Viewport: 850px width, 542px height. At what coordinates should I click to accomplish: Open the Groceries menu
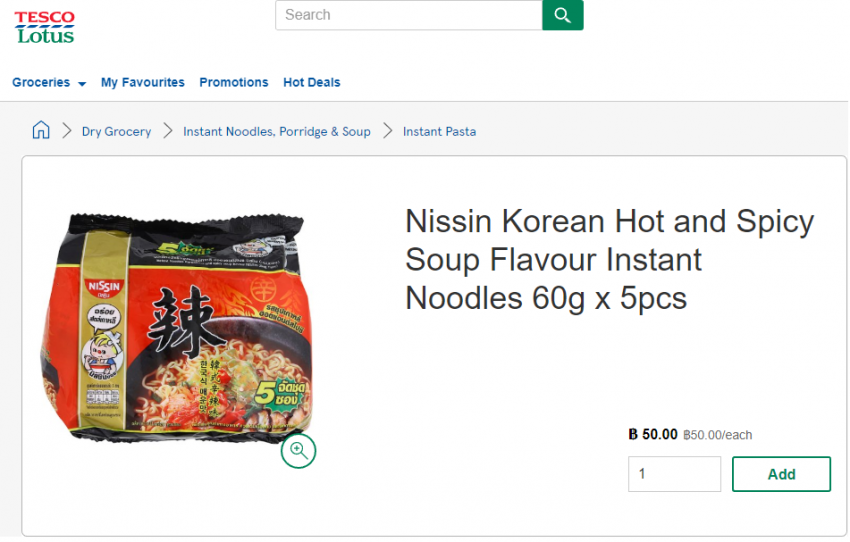(41, 83)
